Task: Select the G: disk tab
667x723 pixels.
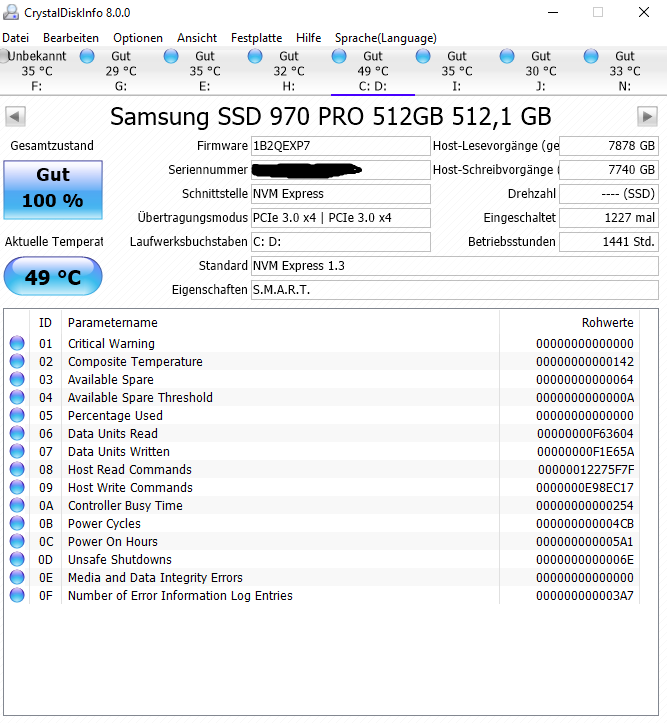Action: coord(121,71)
